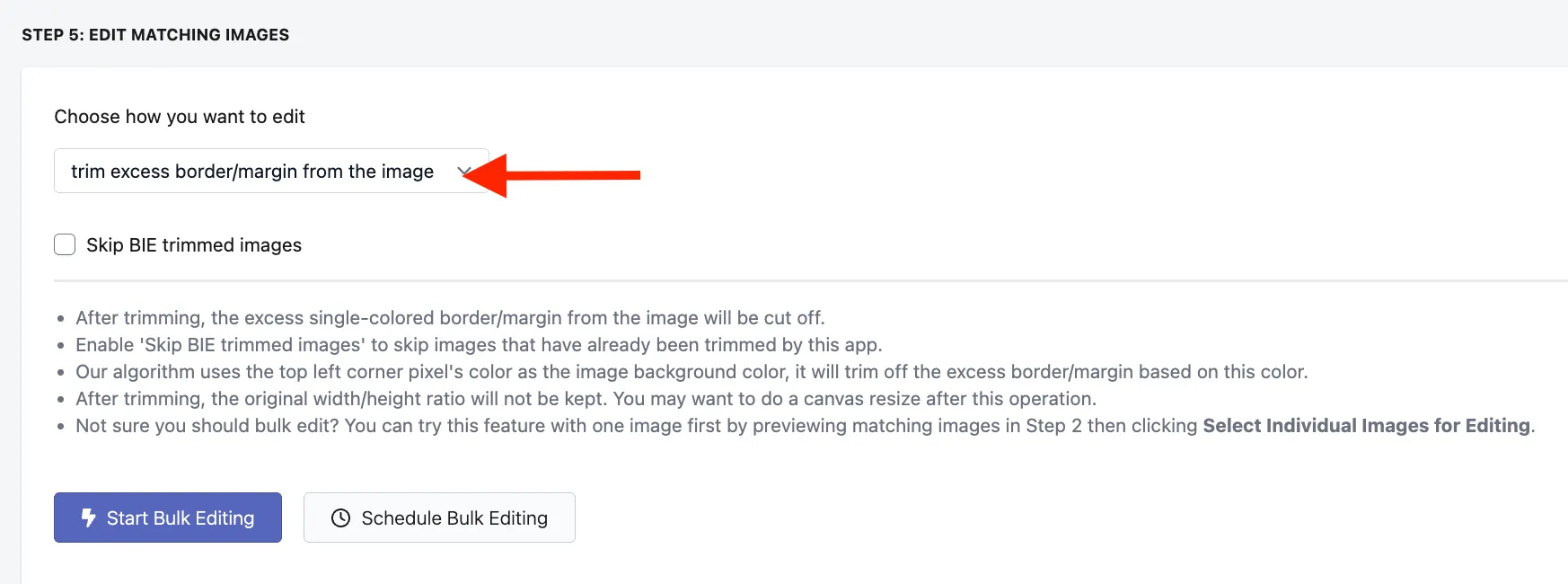Click the 'Choose how you want to edit' label
The height and width of the screenshot is (584, 1568).
click(180, 117)
